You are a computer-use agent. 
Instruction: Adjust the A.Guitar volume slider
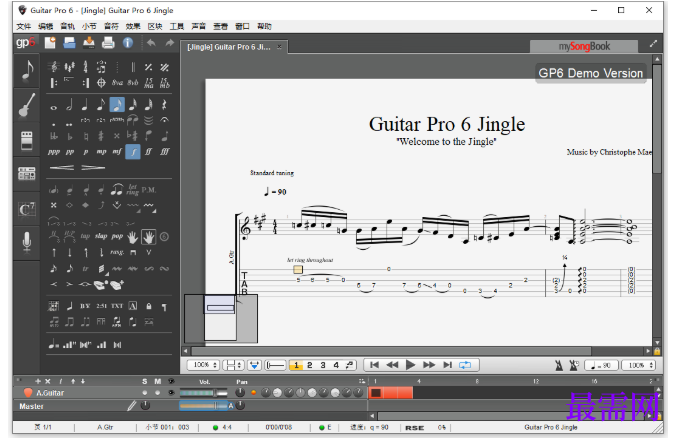204,393
